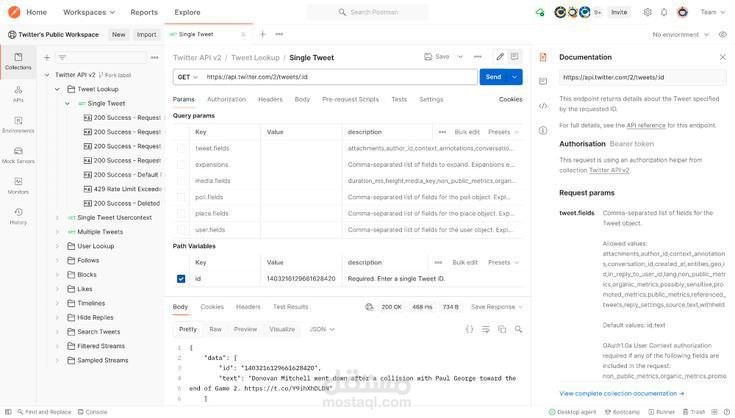Enable the media.fields query param checkbox
735x418 pixels.
[x=181, y=181]
